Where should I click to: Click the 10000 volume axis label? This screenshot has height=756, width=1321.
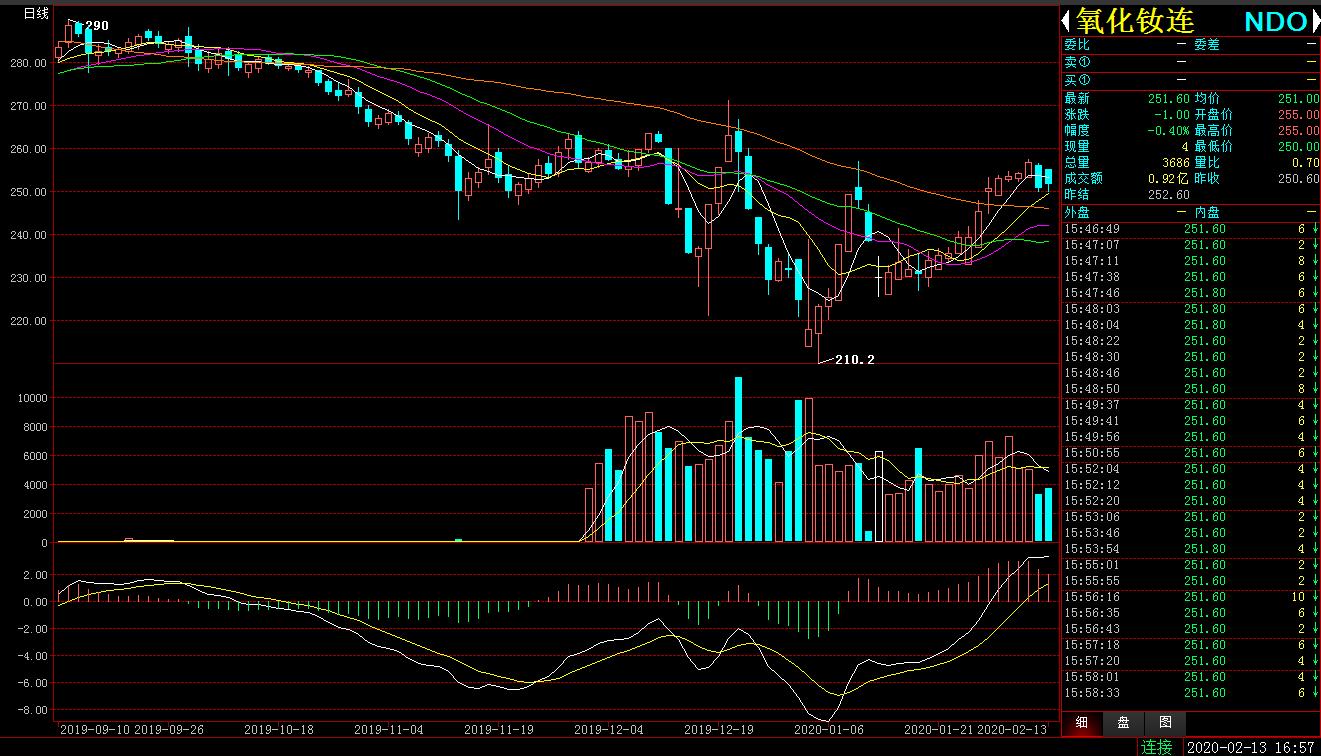(x=30, y=398)
